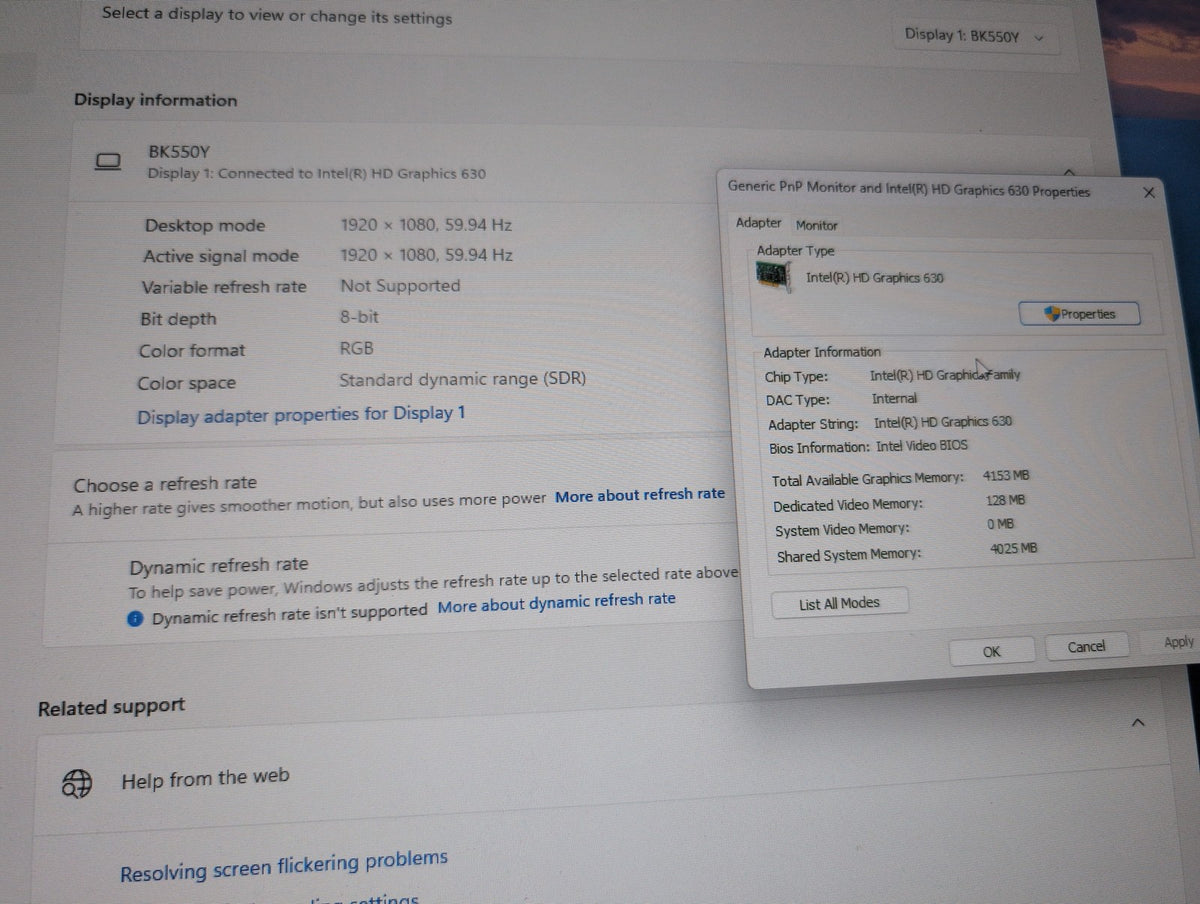Screen dimensions: 1200x904
Task: Select the '128 MB' dedicated video memory value
Action: (1005, 500)
